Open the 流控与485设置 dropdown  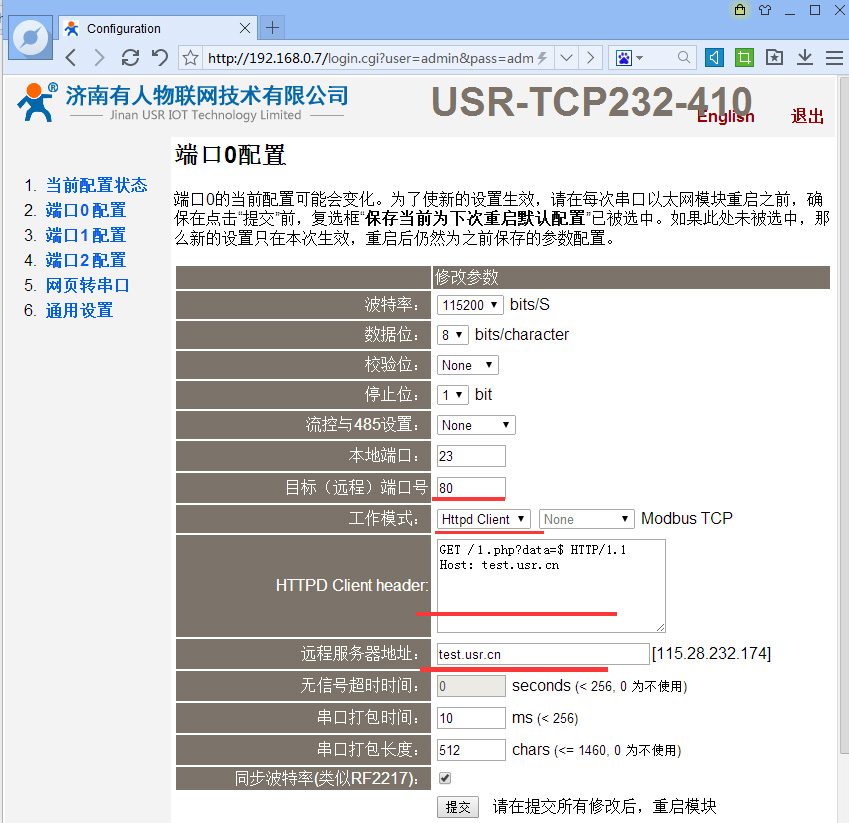point(476,425)
